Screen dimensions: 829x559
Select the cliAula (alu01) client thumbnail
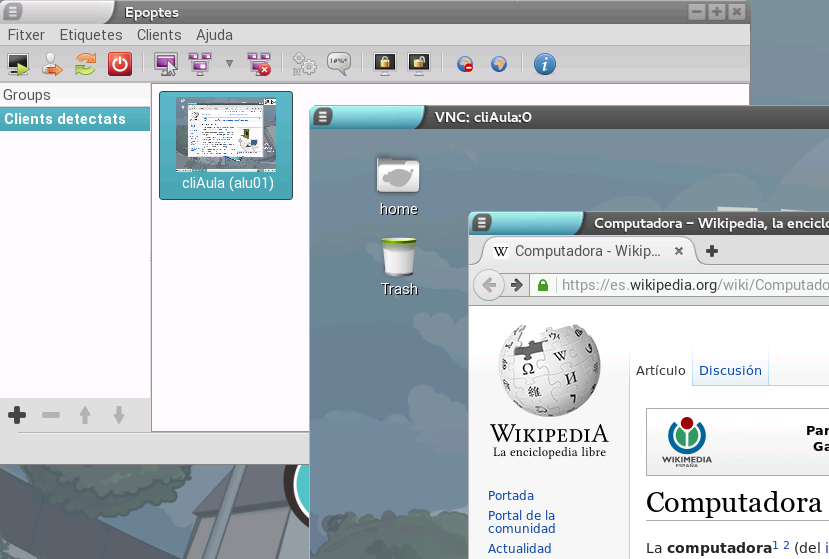(226, 146)
